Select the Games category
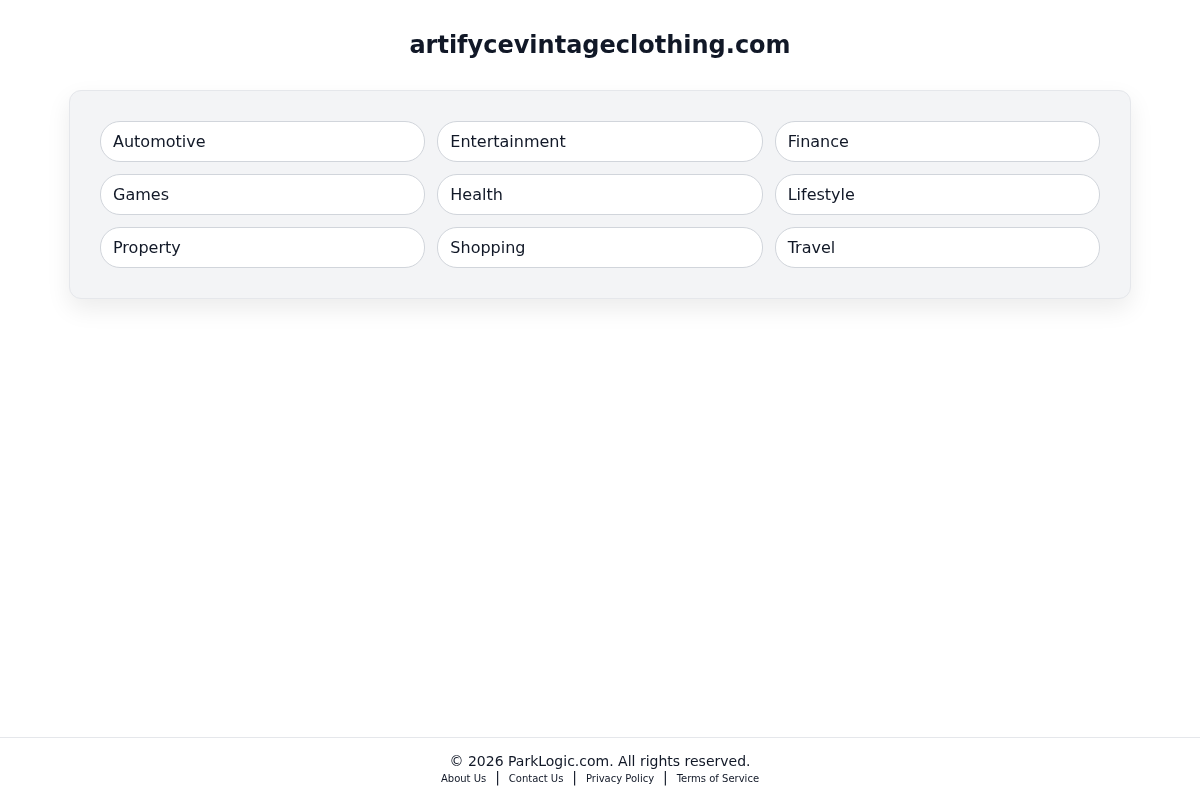The height and width of the screenshot is (800, 1200). 262,194
